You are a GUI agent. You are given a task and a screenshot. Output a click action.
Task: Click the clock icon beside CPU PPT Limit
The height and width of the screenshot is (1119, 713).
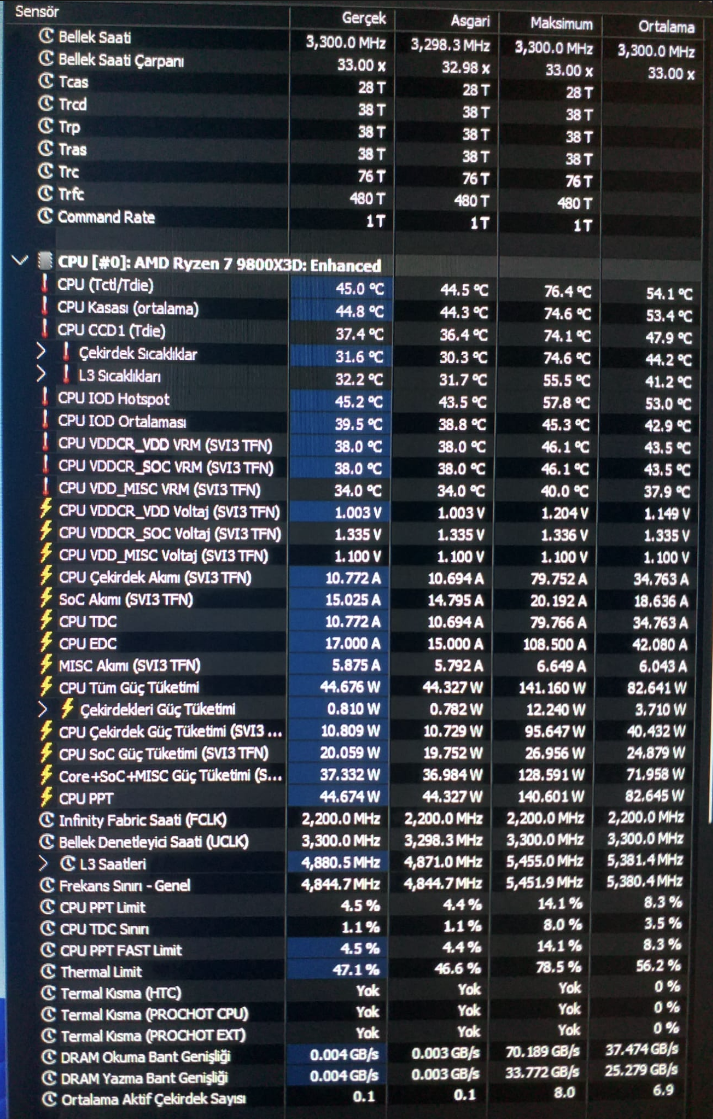tap(48, 907)
